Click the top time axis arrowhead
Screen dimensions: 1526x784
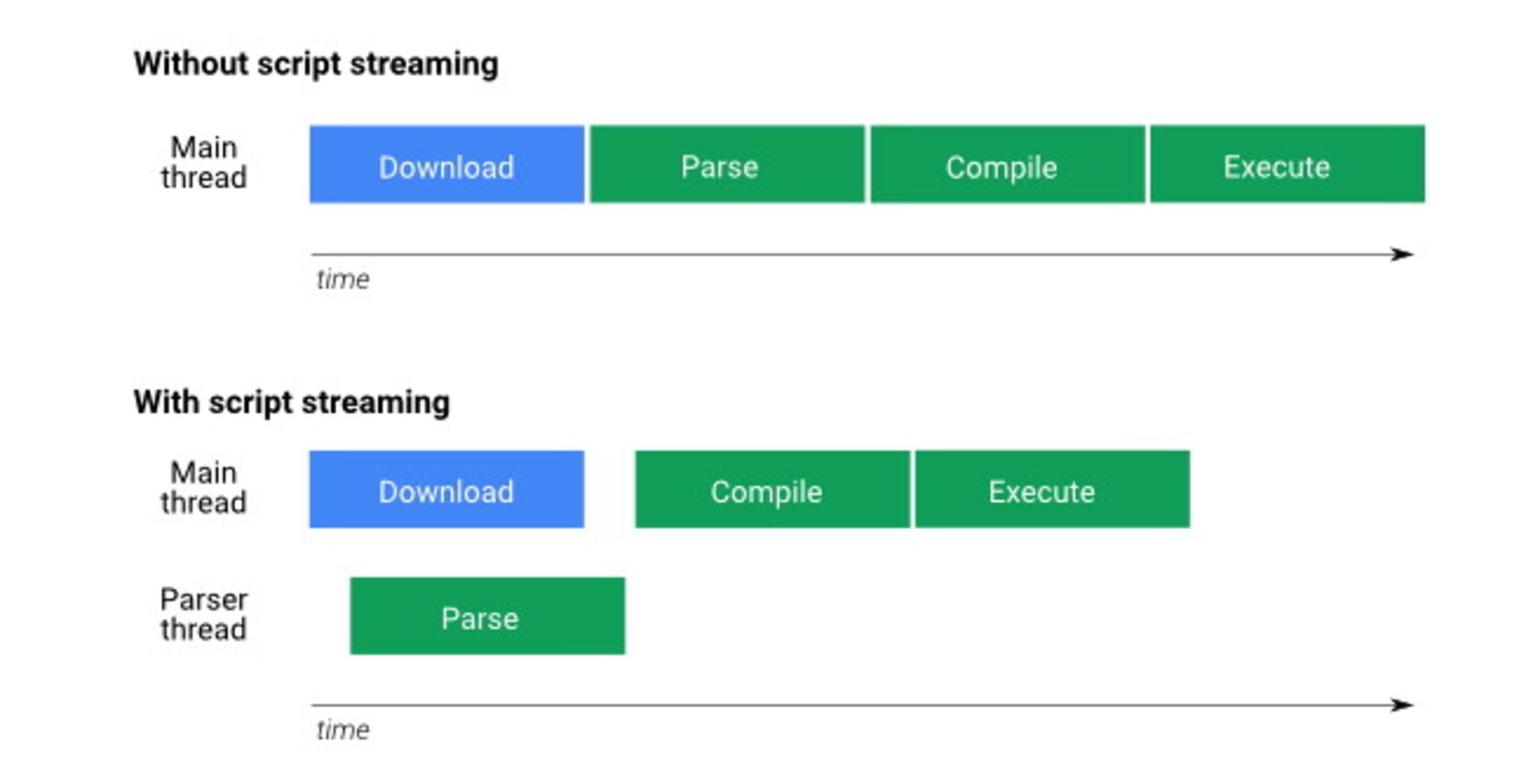click(1403, 254)
